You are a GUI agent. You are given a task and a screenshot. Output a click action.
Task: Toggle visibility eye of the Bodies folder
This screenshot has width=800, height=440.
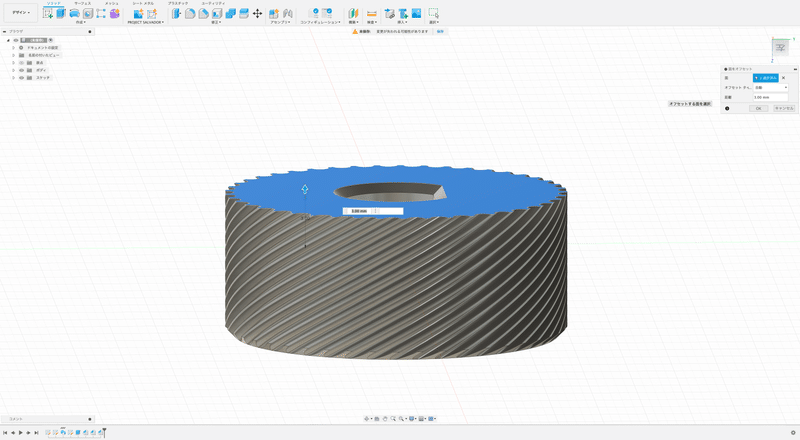pos(21,70)
